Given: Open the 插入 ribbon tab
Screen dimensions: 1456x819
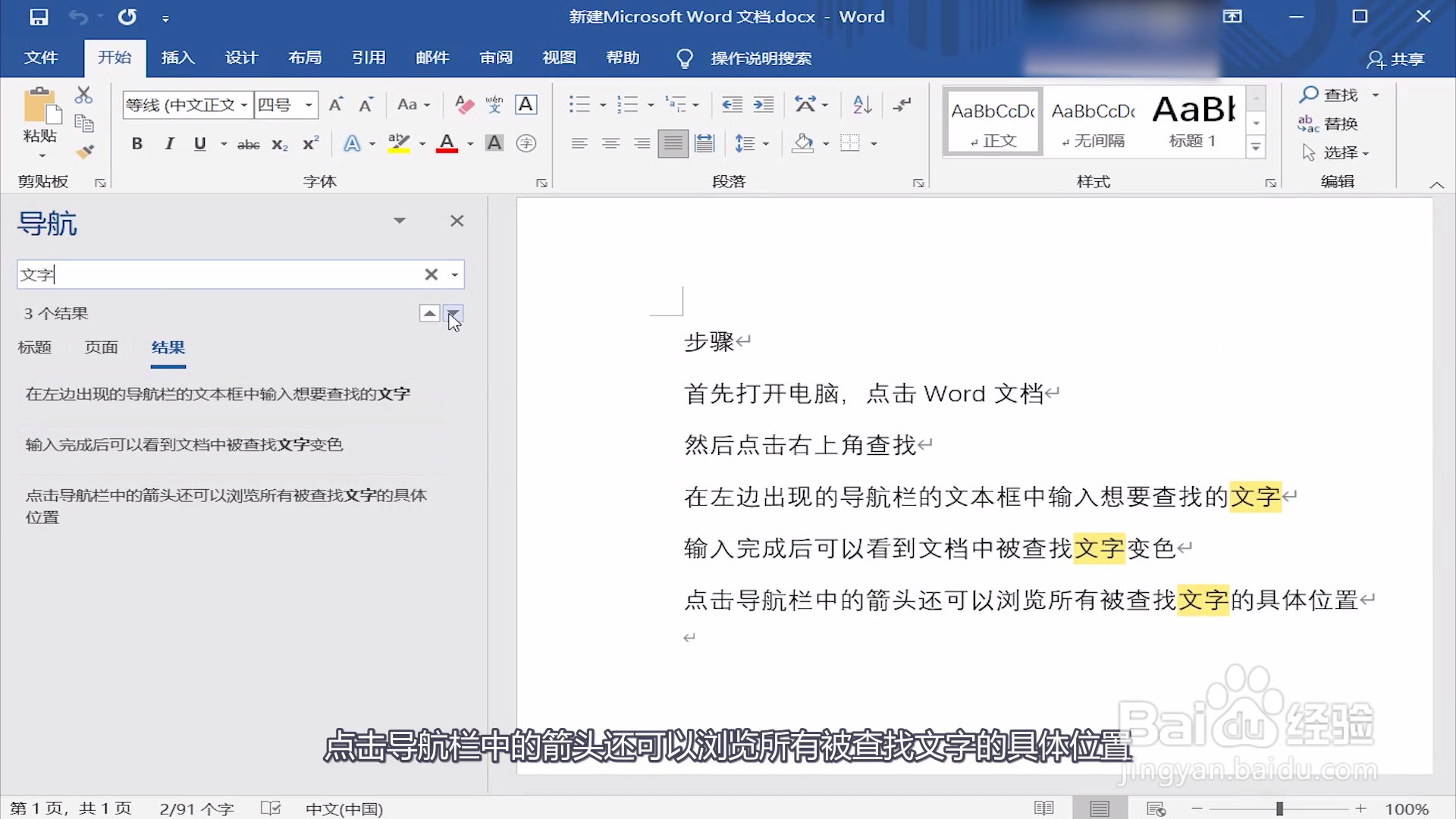Looking at the screenshot, I should pyautogui.click(x=178, y=58).
